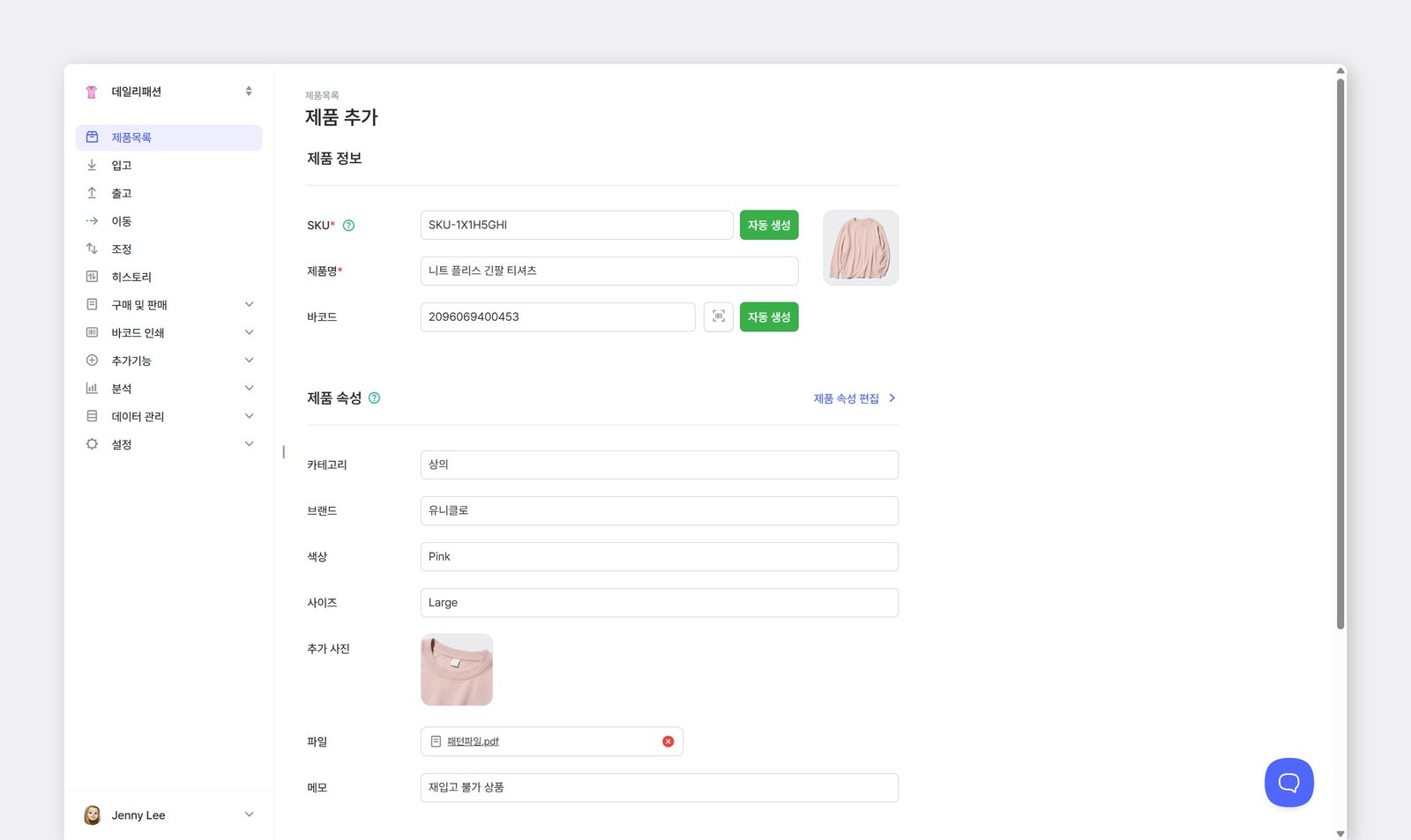
Task: Click the 추가기능 plus circle icon
Action: click(x=92, y=361)
